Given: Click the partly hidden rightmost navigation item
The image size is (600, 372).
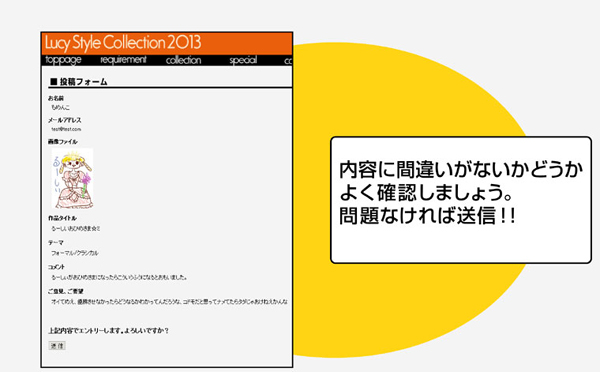Looking at the screenshot, I should coord(288,61).
